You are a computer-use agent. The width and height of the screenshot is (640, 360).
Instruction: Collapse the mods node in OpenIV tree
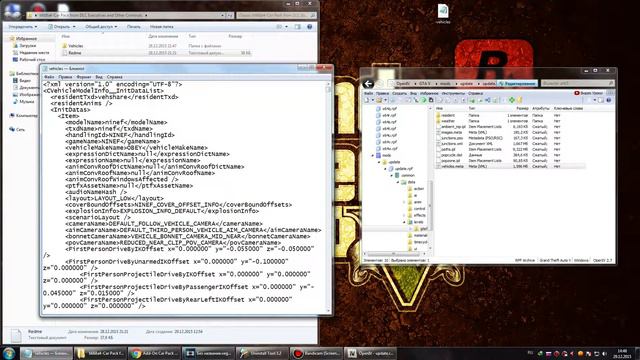click(x=372, y=156)
